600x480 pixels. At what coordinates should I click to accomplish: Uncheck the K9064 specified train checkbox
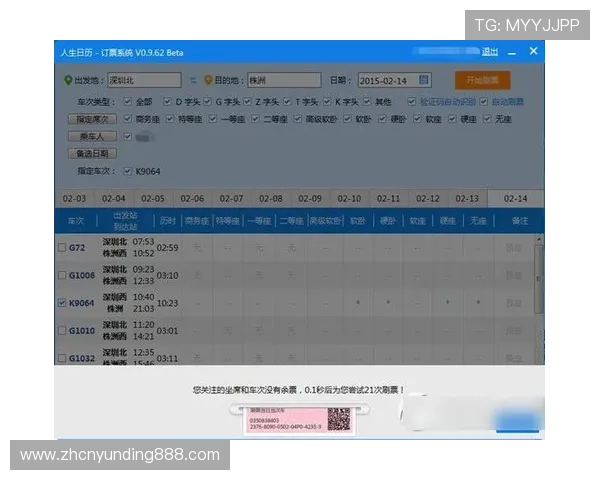click(127, 171)
